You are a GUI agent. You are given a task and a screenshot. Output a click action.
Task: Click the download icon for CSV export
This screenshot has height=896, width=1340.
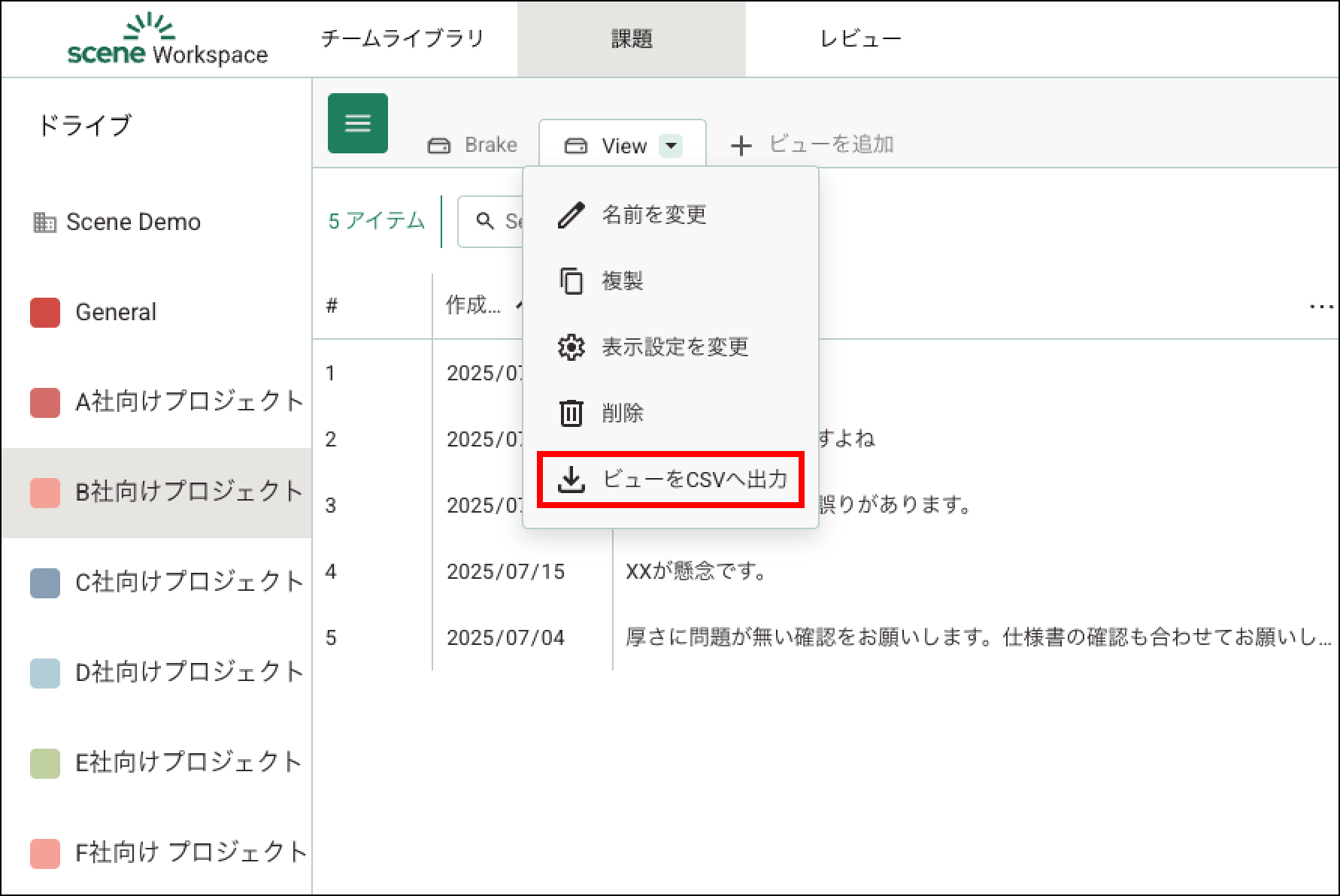571,480
